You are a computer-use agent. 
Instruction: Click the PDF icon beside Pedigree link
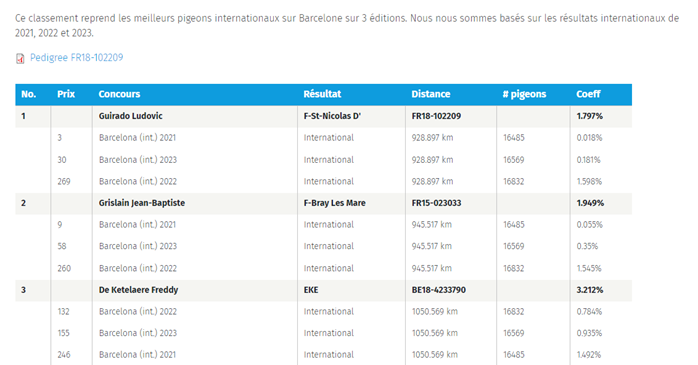click(20, 58)
